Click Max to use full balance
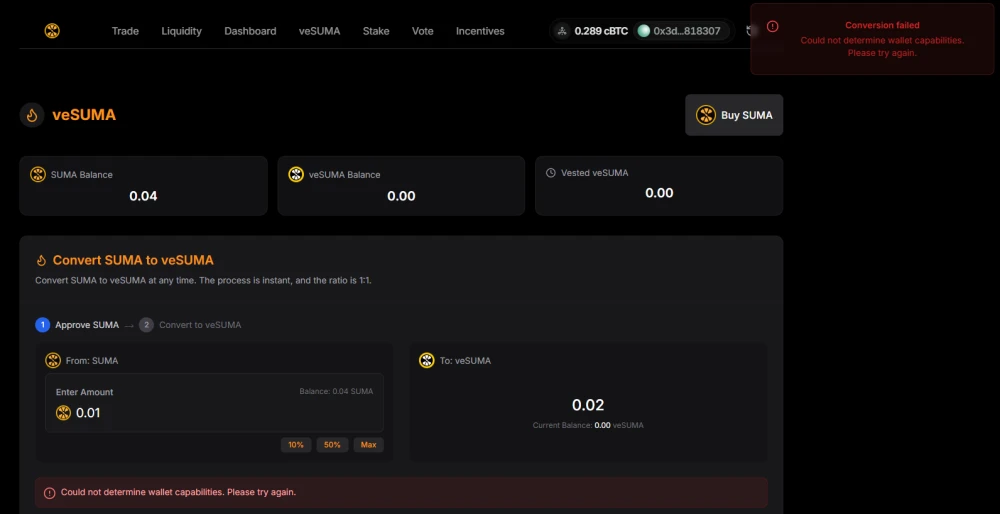1000x514 pixels. tap(368, 444)
